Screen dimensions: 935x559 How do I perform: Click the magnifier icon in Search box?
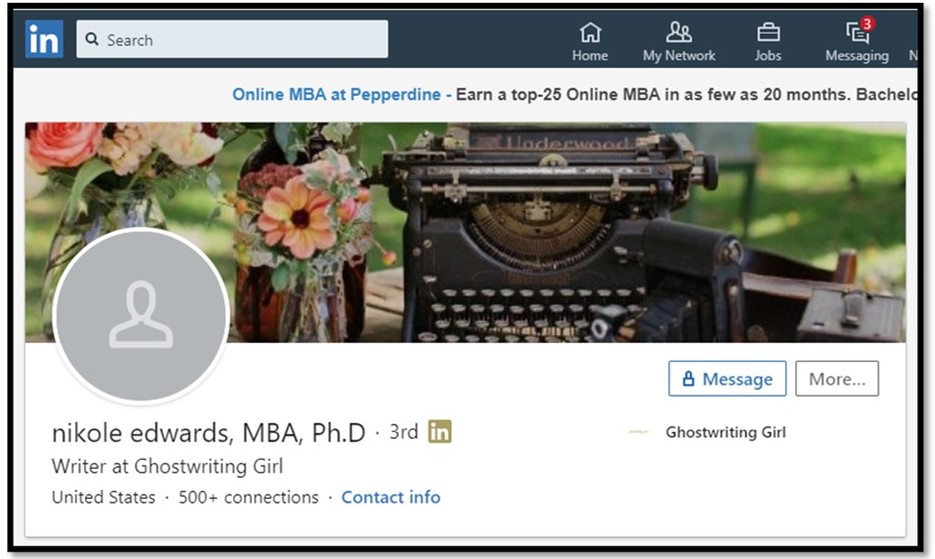pyautogui.click(x=92, y=39)
